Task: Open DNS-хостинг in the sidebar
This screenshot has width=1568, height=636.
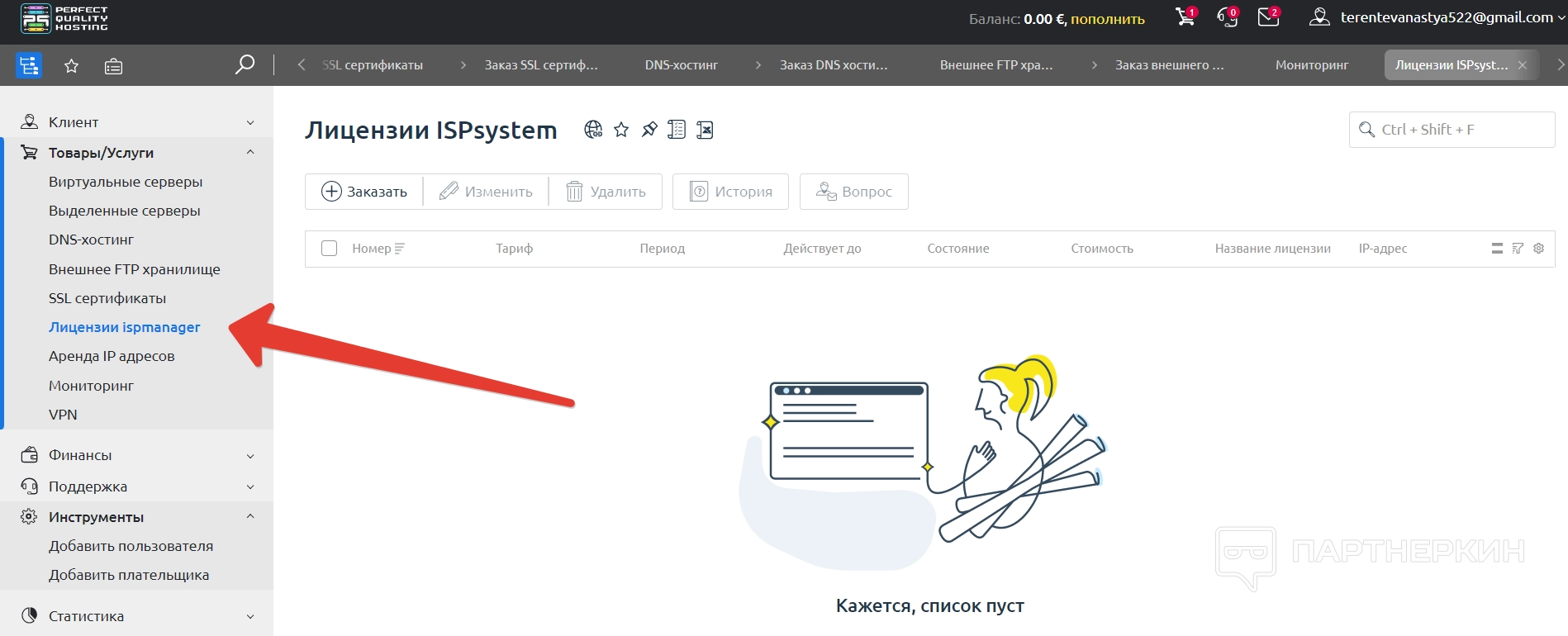Action: 91,240
